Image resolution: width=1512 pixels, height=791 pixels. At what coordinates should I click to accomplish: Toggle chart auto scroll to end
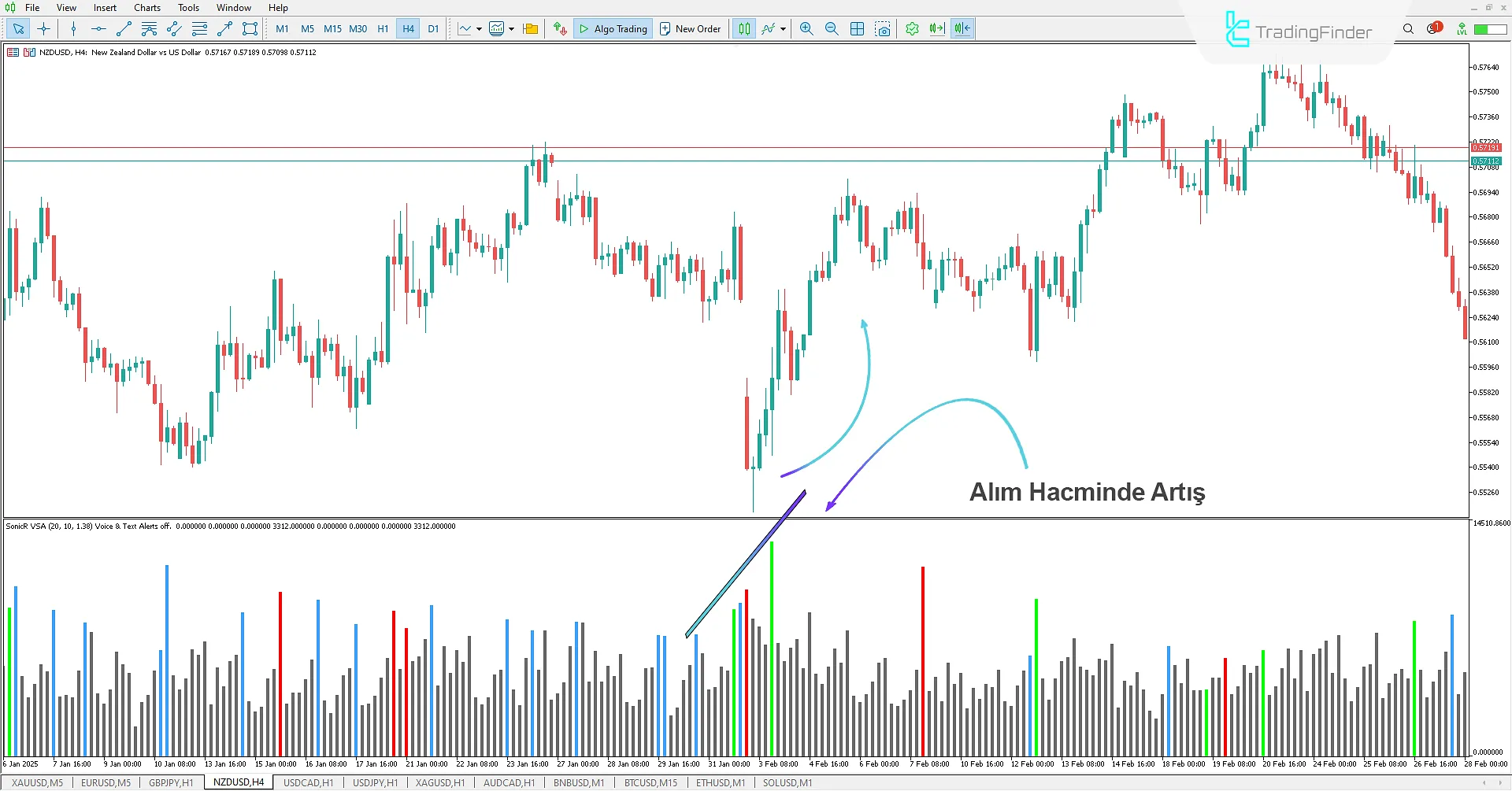(x=936, y=29)
